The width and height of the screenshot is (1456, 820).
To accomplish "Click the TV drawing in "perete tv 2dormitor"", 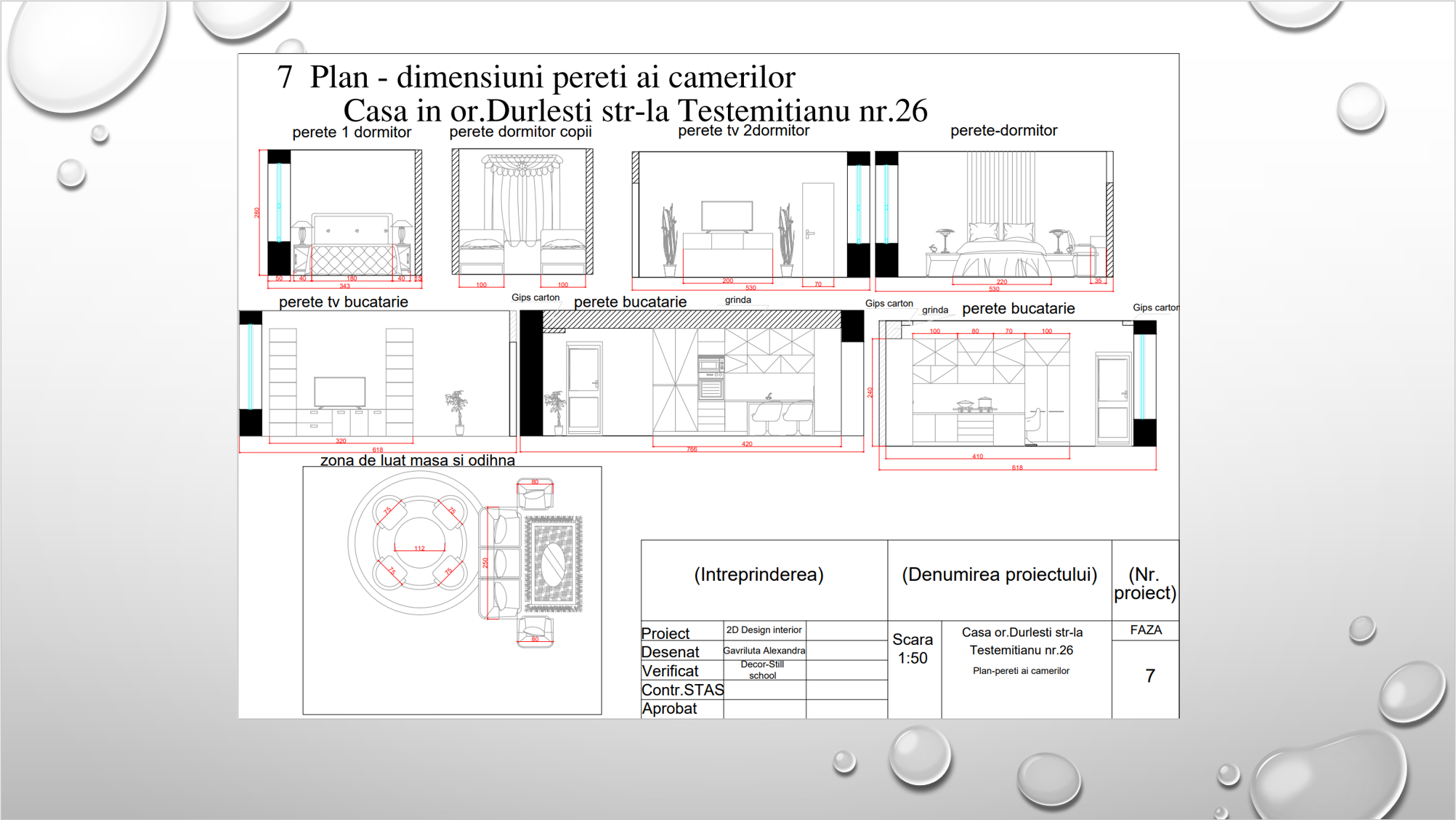I will 727,217.
